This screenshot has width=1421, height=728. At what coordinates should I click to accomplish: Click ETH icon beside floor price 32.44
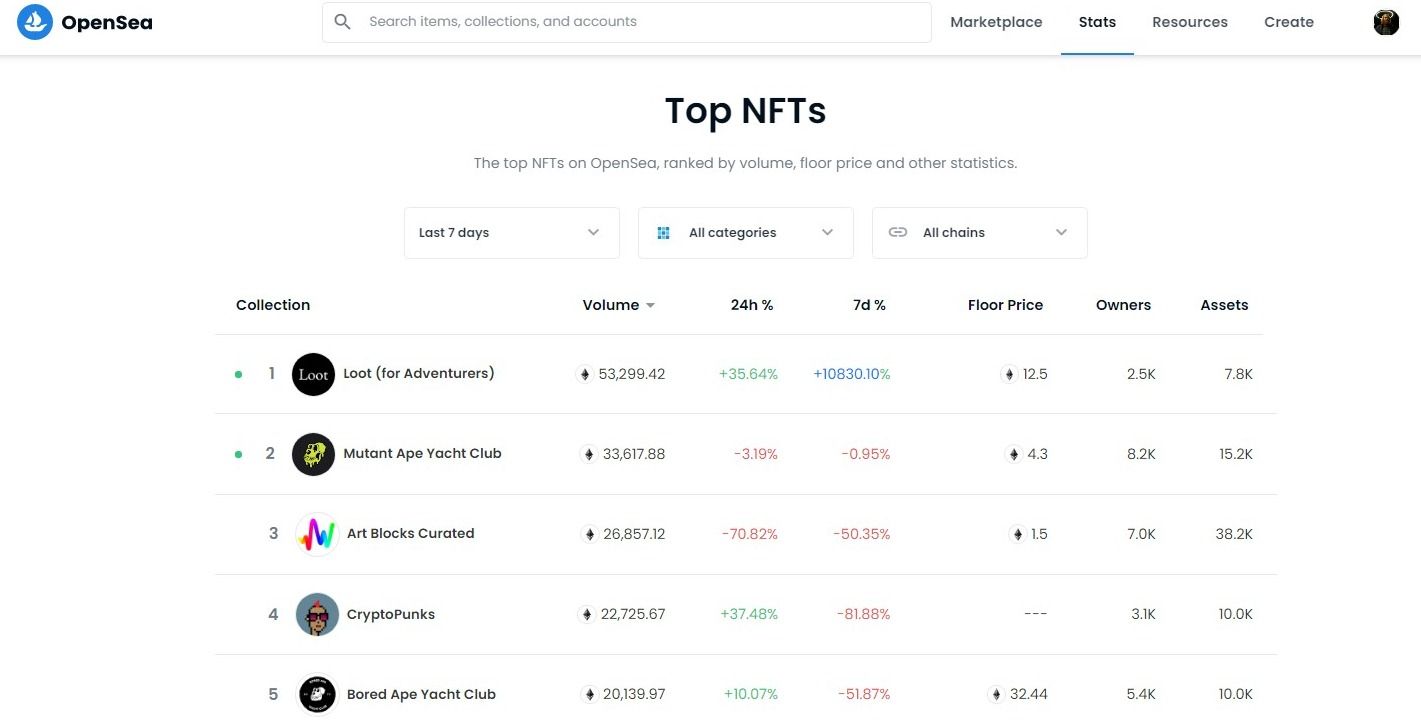point(996,694)
